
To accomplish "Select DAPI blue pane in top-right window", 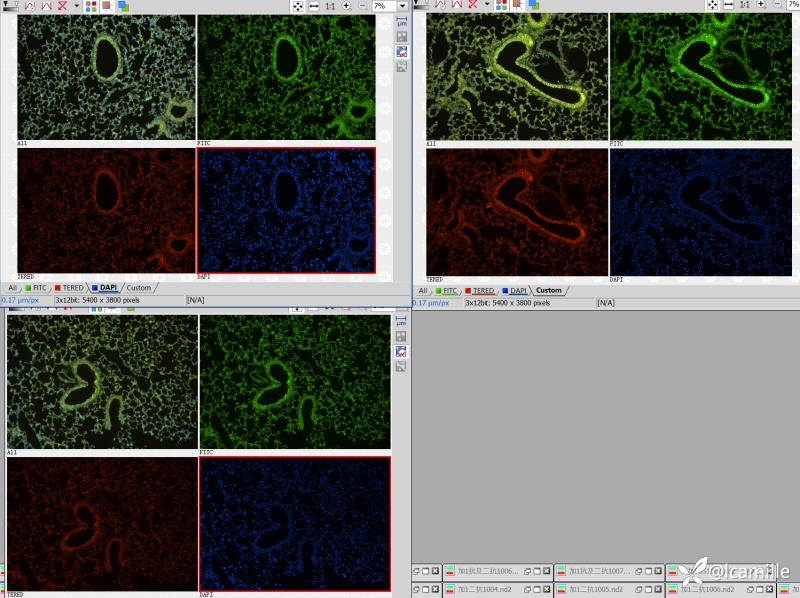I will [x=701, y=212].
